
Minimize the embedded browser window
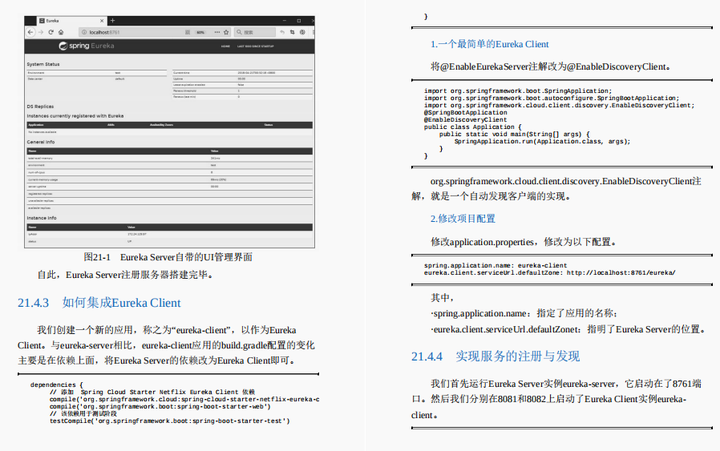[x=285, y=21]
